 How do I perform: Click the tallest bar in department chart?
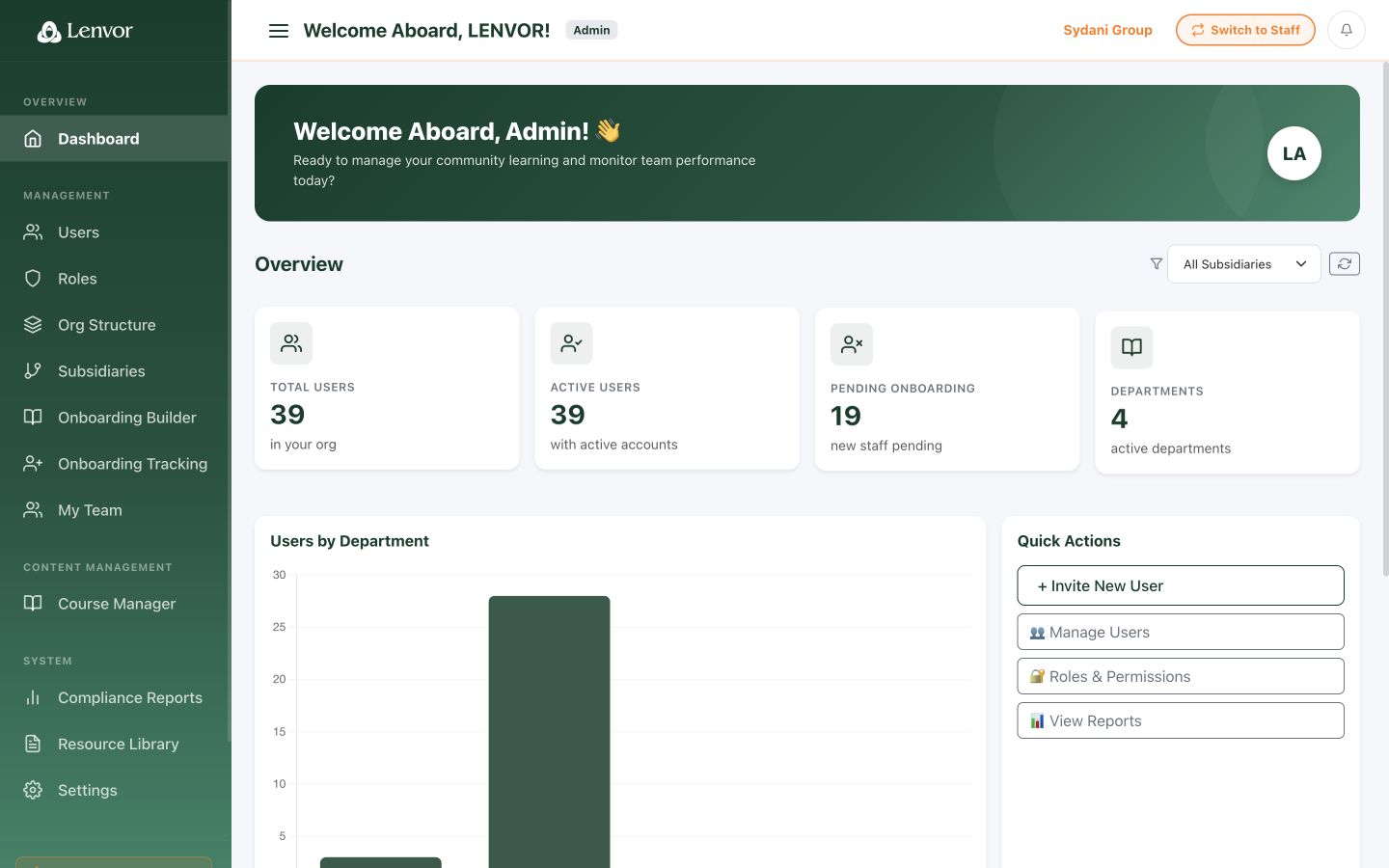point(549,732)
